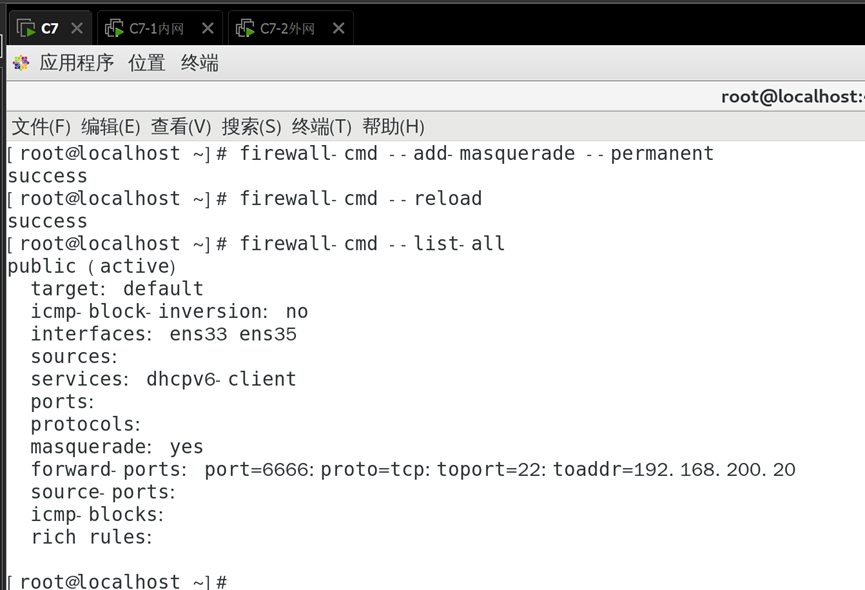865x590 pixels.
Task: Open the 文件(F) menu
Action: point(41,127)
